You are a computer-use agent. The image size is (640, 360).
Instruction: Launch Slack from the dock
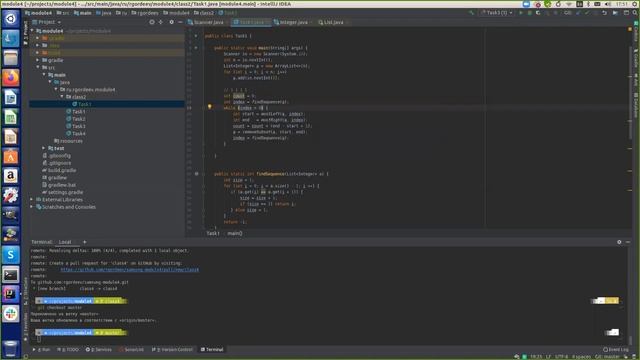[x=11, y=314]
